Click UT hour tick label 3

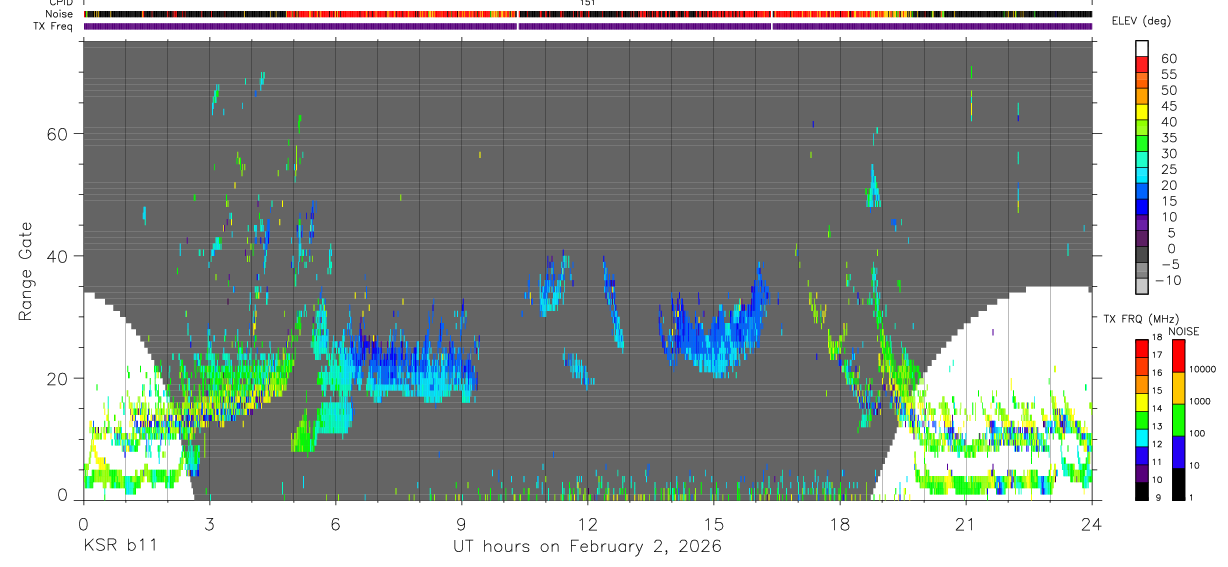point(209,523)
